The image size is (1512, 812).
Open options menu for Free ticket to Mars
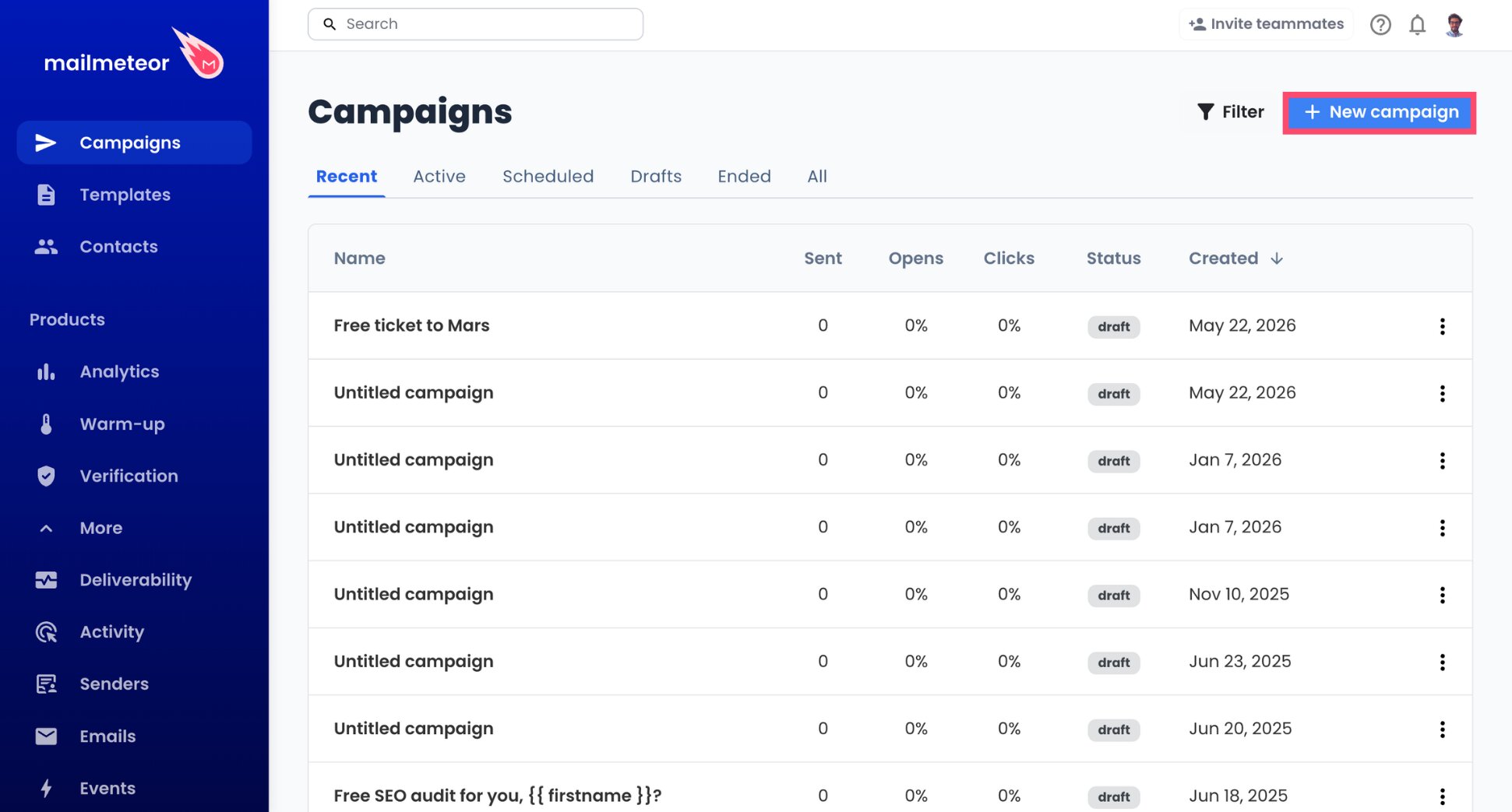point(1442,326)
